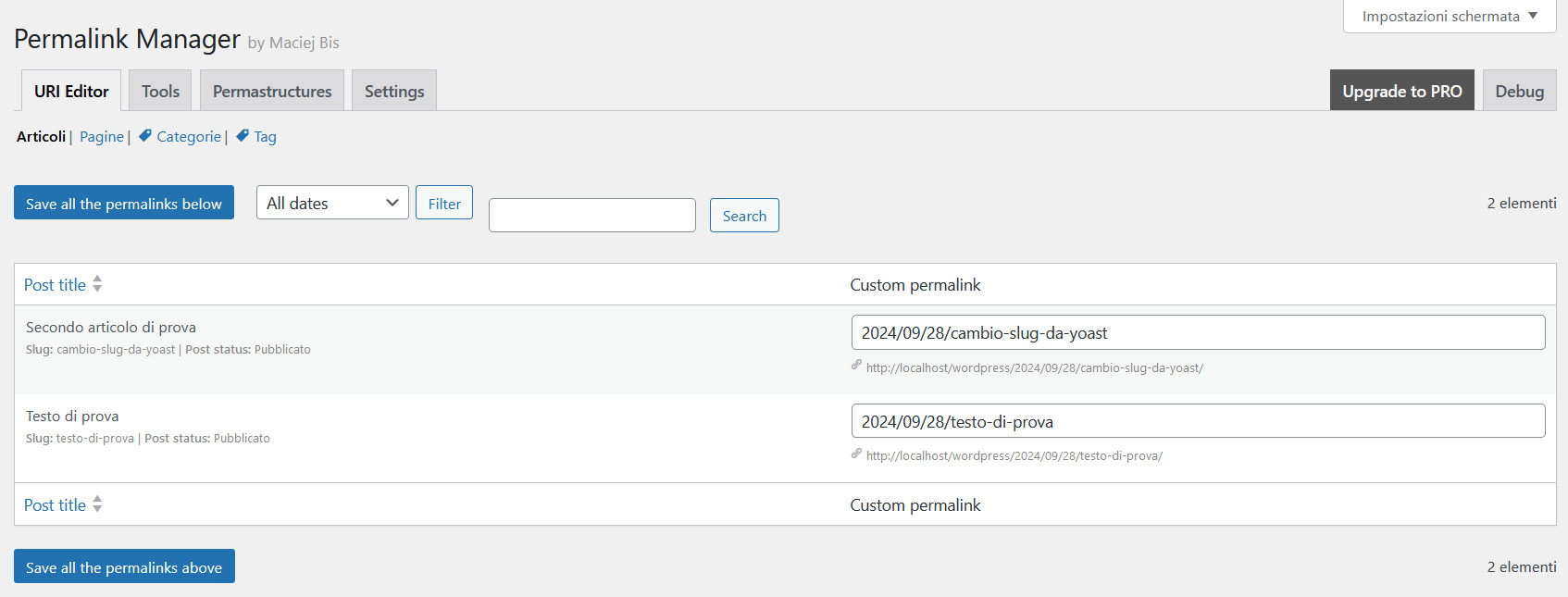Screen dimensions: 1568x597
Task: Click the bottom Custom permalink column header
Action: pos(915,504)
